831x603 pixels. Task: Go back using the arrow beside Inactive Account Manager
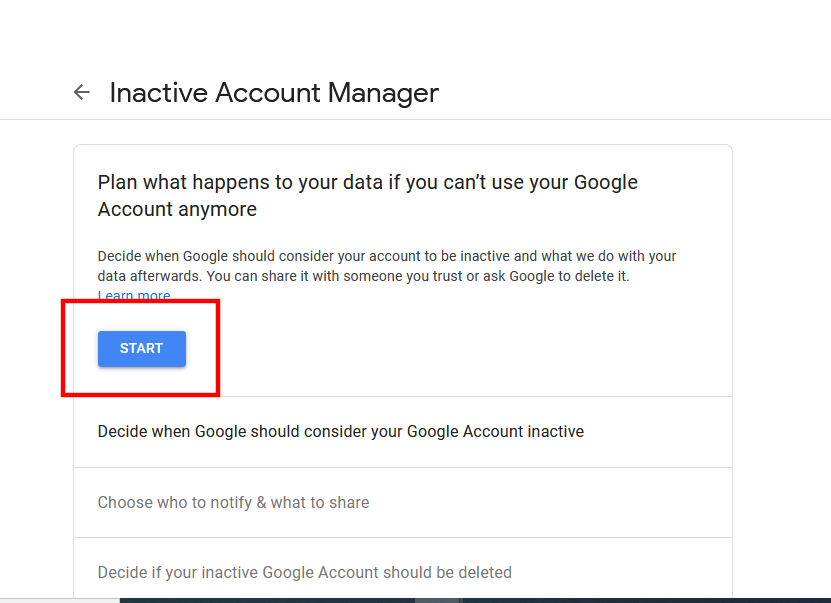tap(82, 92)
